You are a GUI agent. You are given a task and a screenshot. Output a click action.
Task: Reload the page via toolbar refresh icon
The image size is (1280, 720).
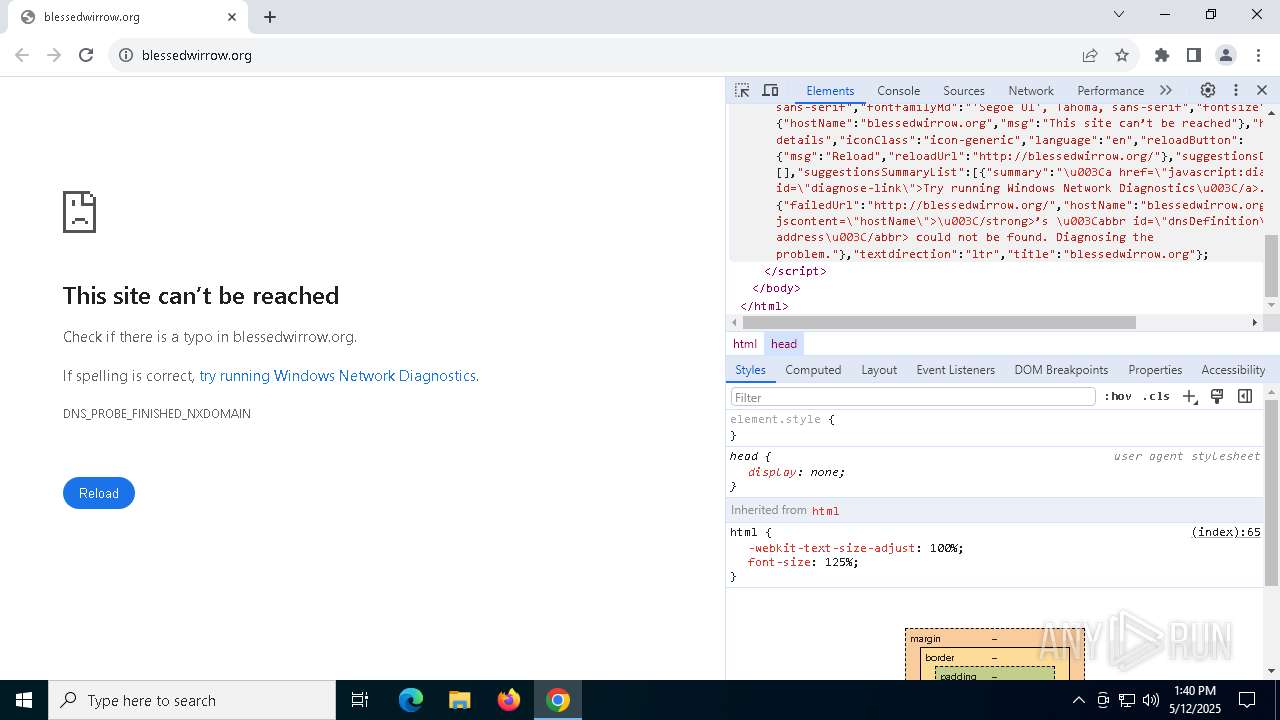pyautogui.click(x=86, y=55)
